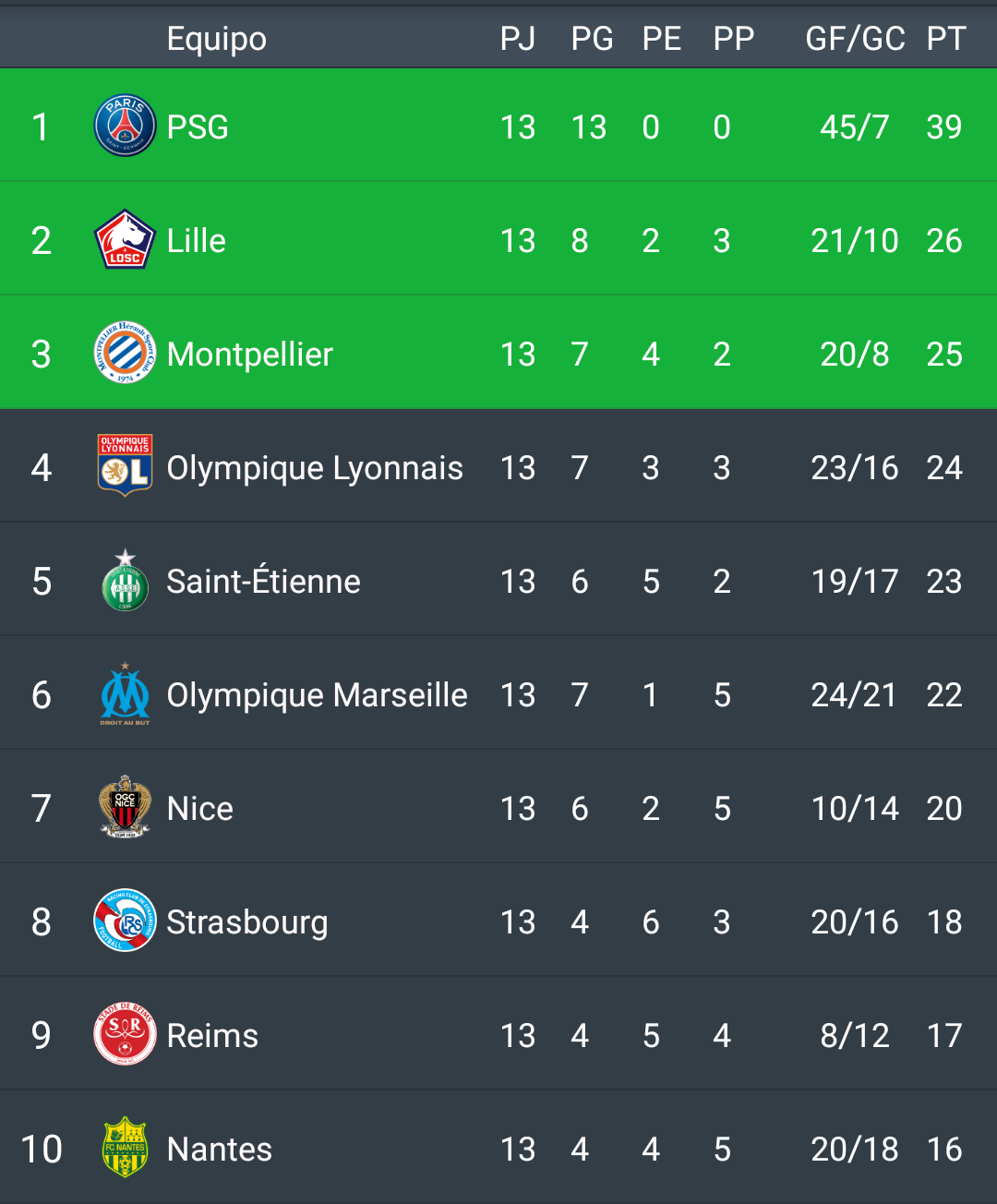The height and width of the screenshot is (1204, 997).
Task: Open the PSG team name
Action: [x=198, y=126]
